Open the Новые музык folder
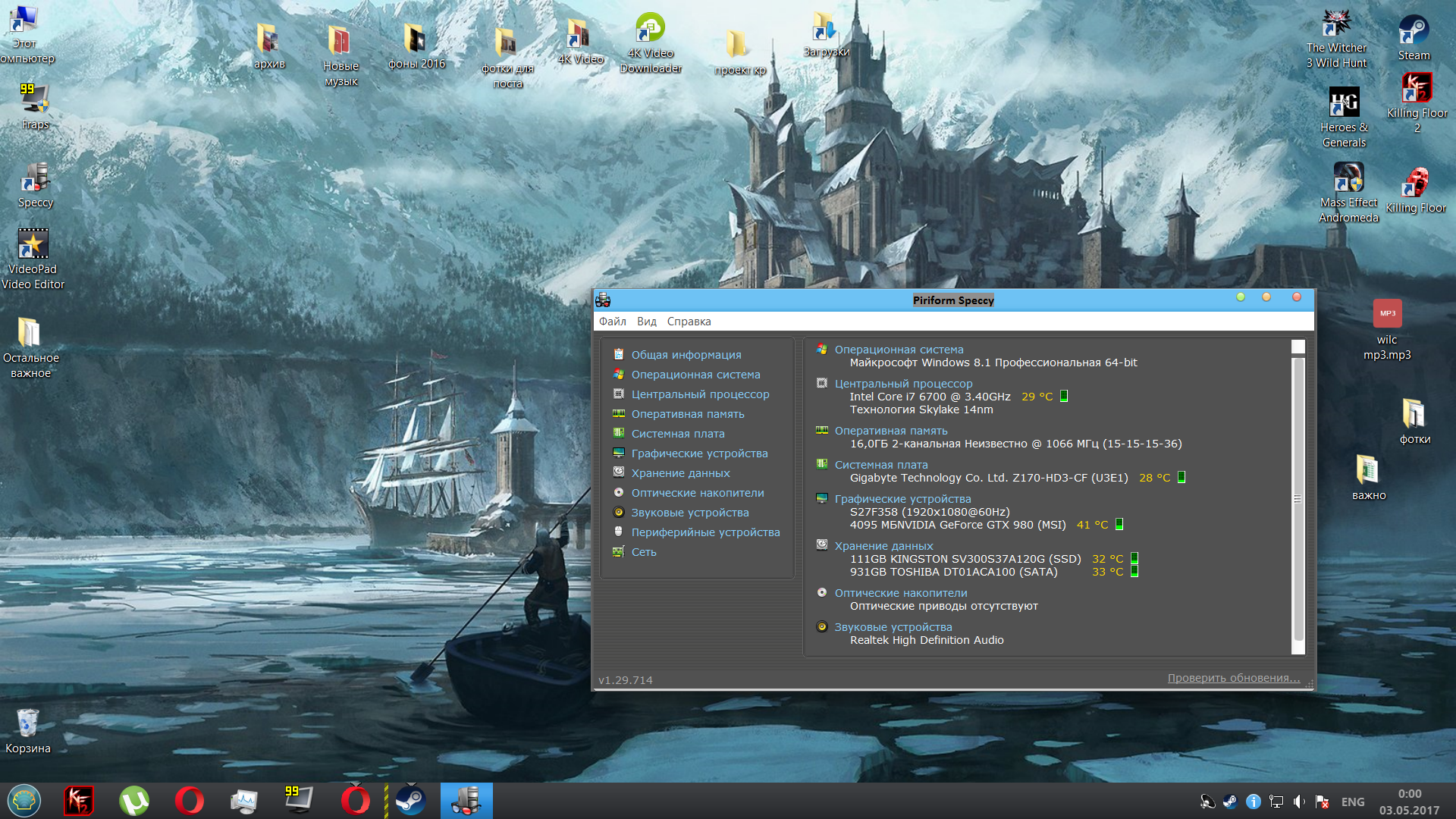1456x819 pixels. (x=340, y=55)
